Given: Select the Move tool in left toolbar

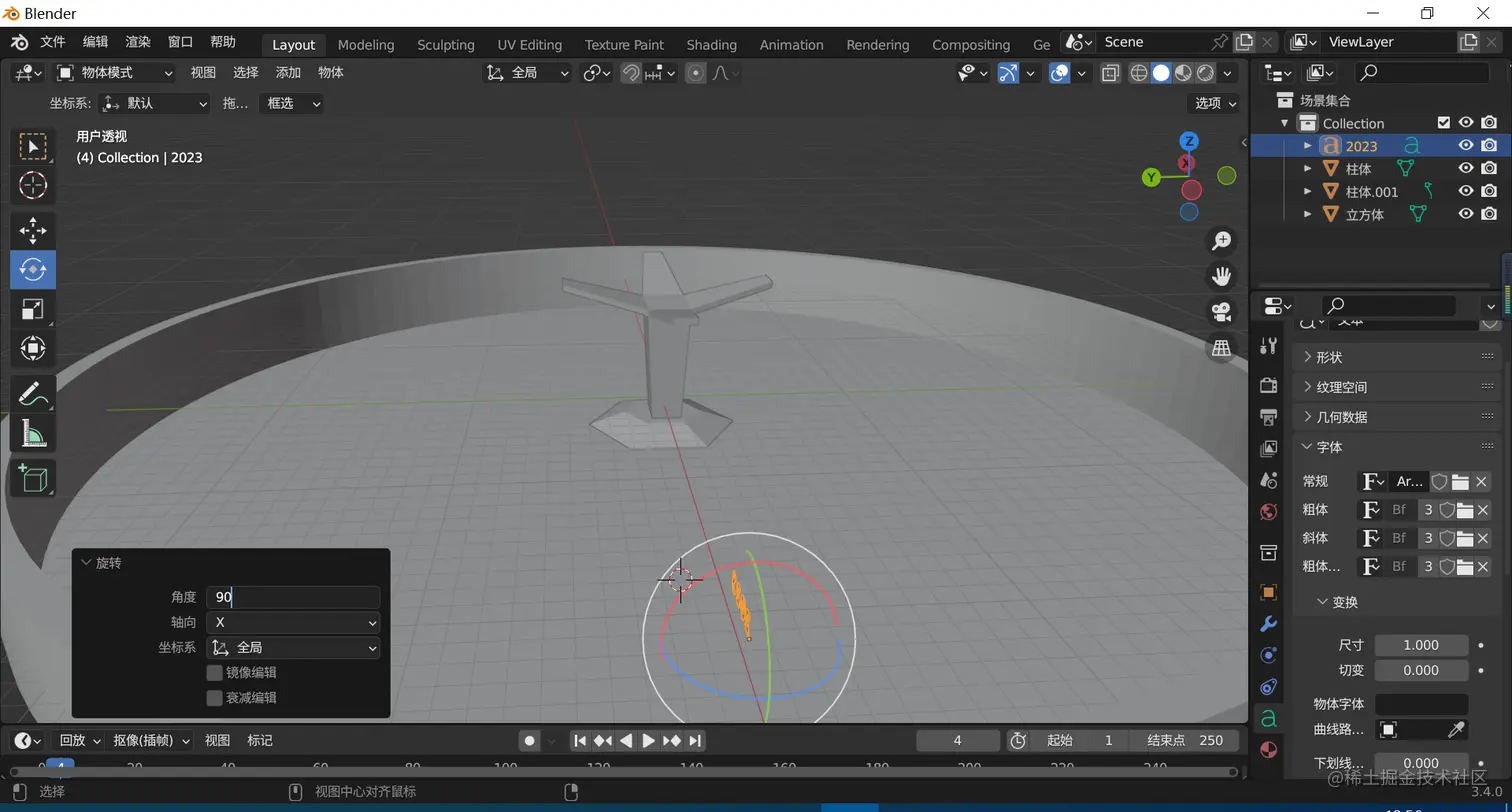Looking at the screenshot, I should pos(33,230).
